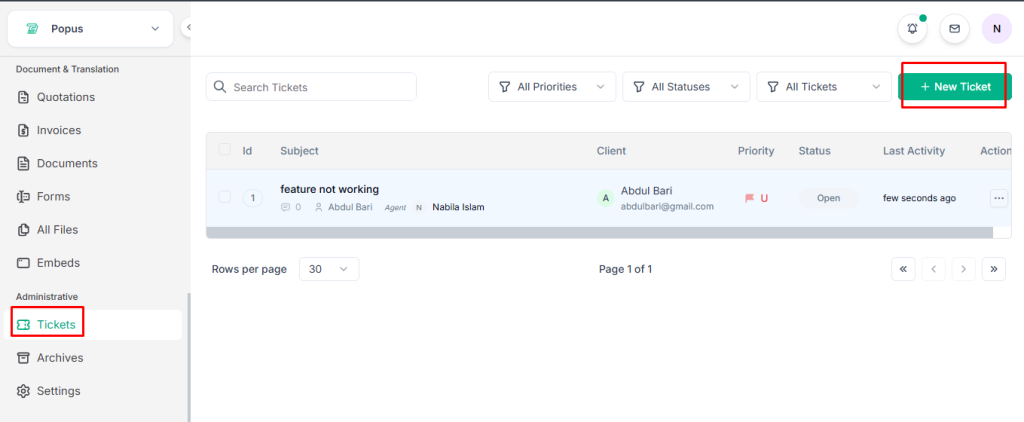Open the All Priorities filter dropdown

pos(552,87)
